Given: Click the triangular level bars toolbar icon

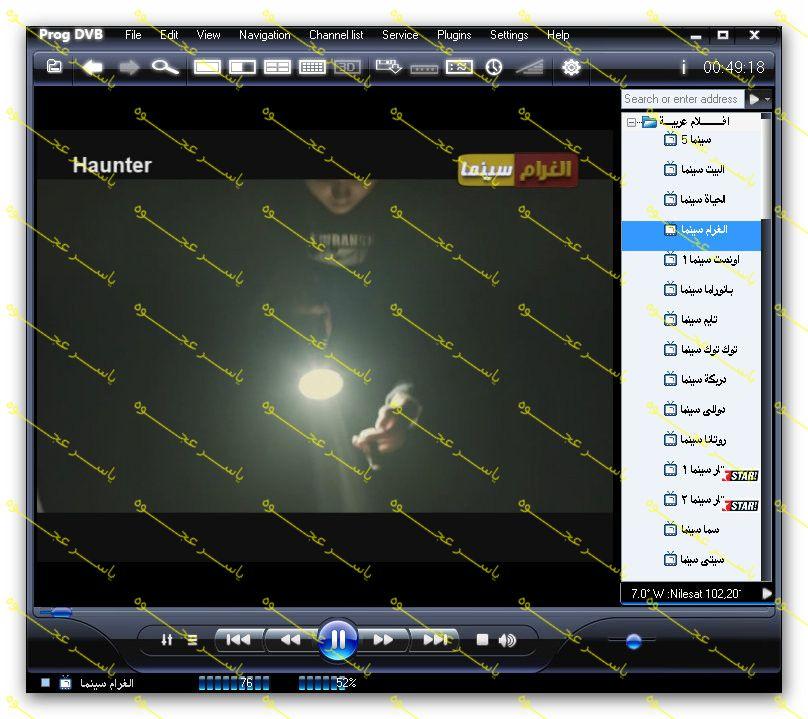Looking at the screenshot, I should 530,67.
